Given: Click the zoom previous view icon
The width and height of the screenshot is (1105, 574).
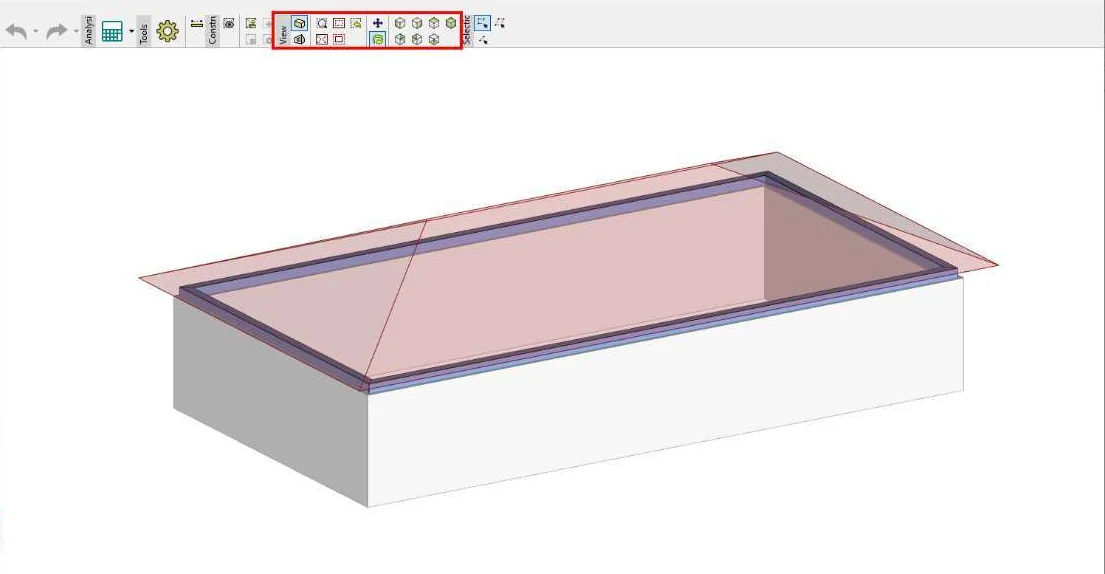Looking at the screenshot, I should [356, 23].
